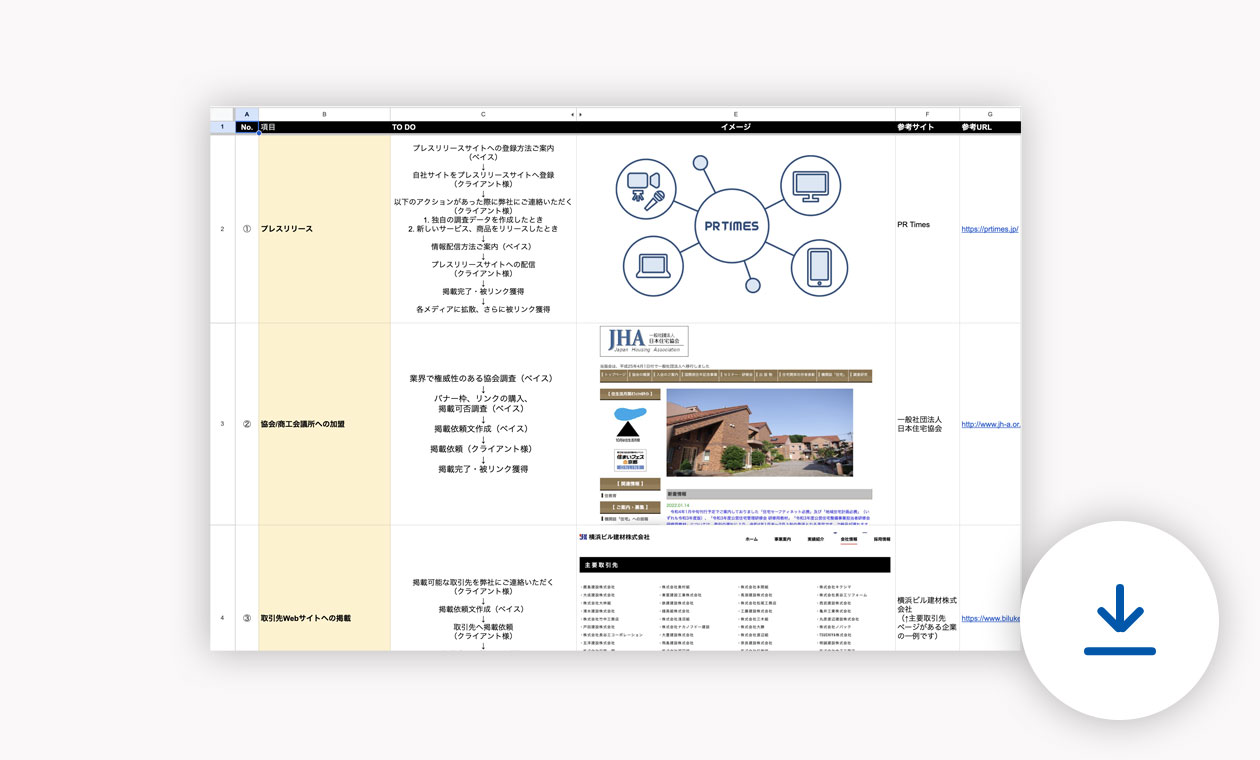
Task: Select the cell containing ③
Action: (246, 618)
